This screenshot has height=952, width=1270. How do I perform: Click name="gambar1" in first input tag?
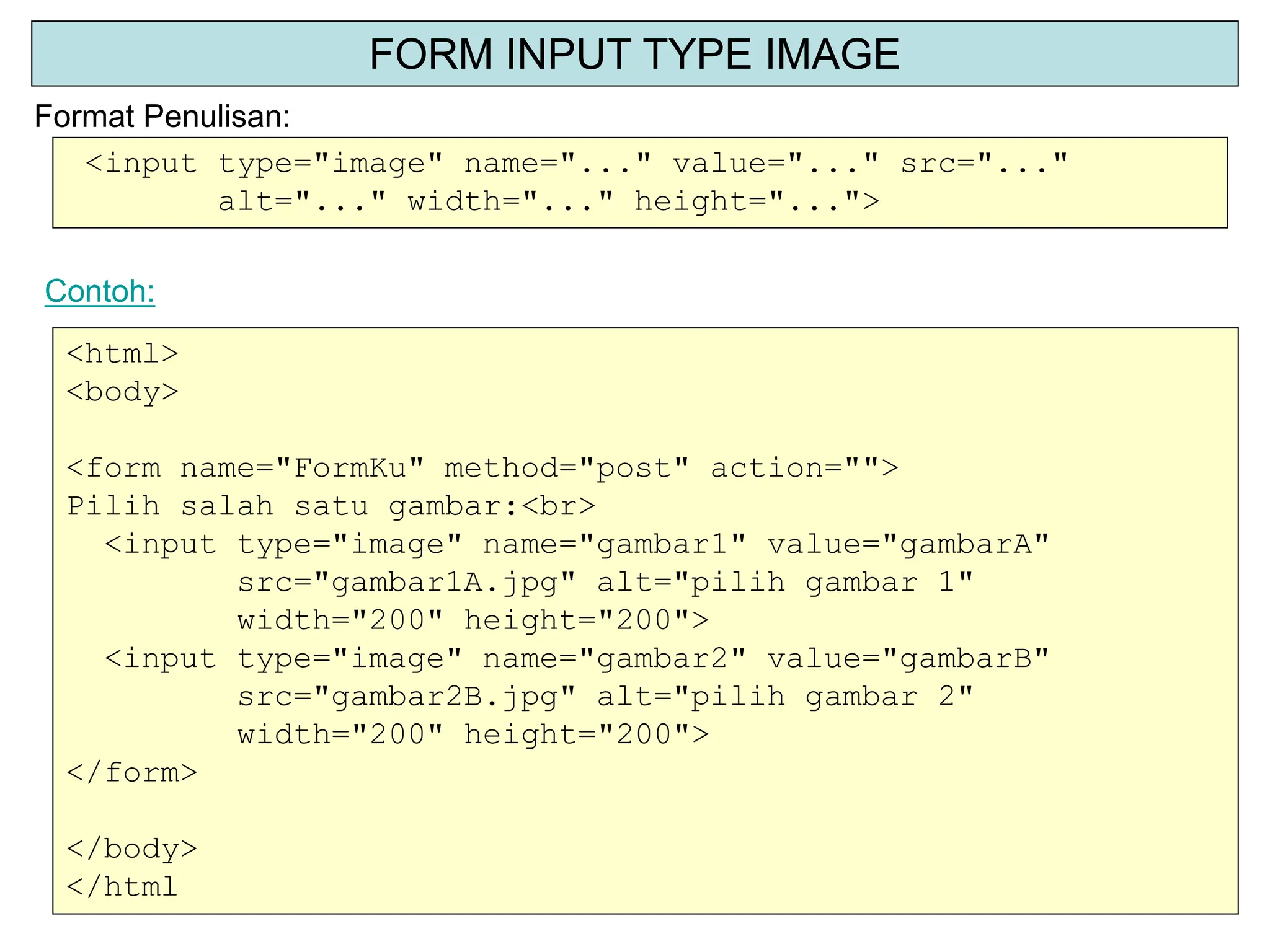tap(614, 544)
